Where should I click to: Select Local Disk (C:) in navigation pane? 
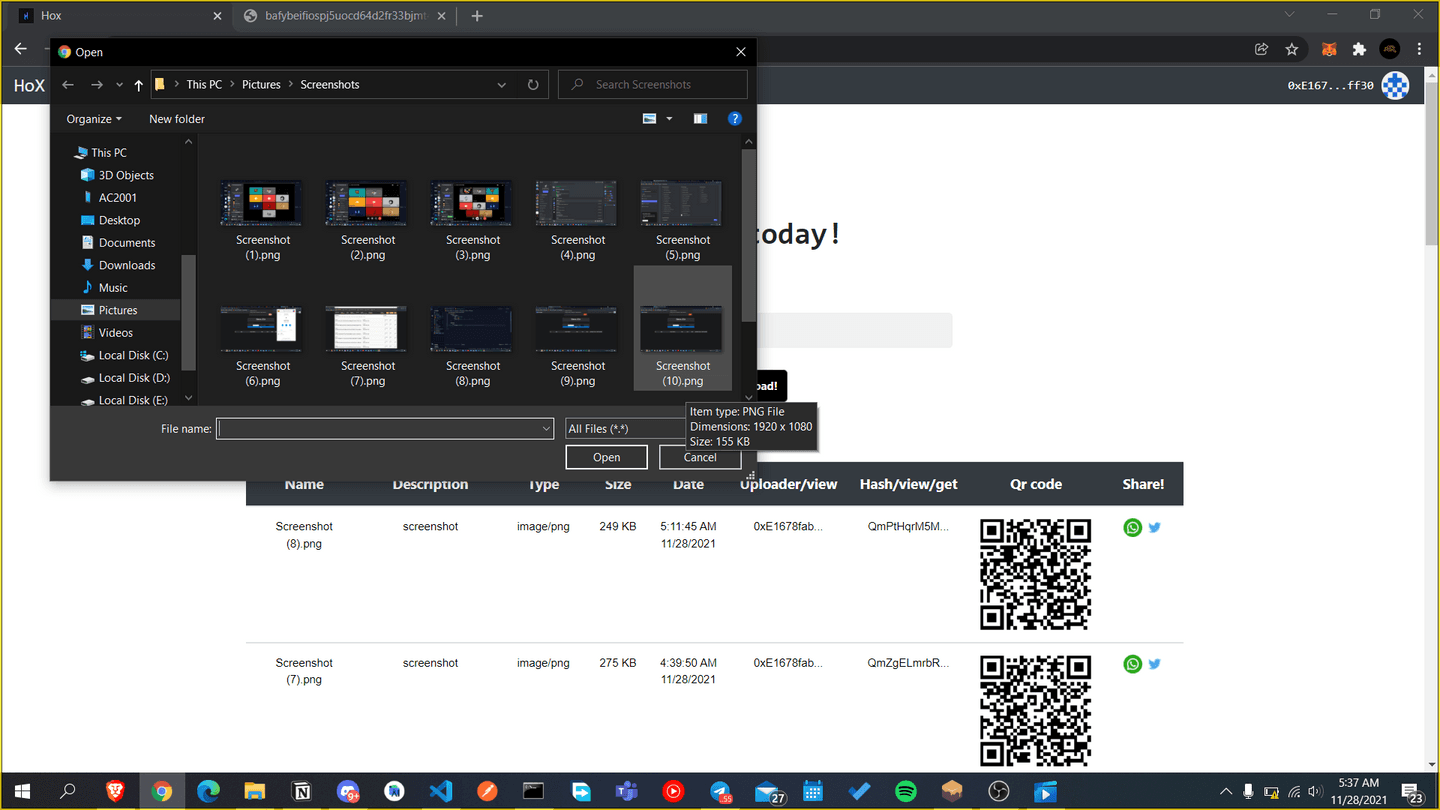[124, 355]
